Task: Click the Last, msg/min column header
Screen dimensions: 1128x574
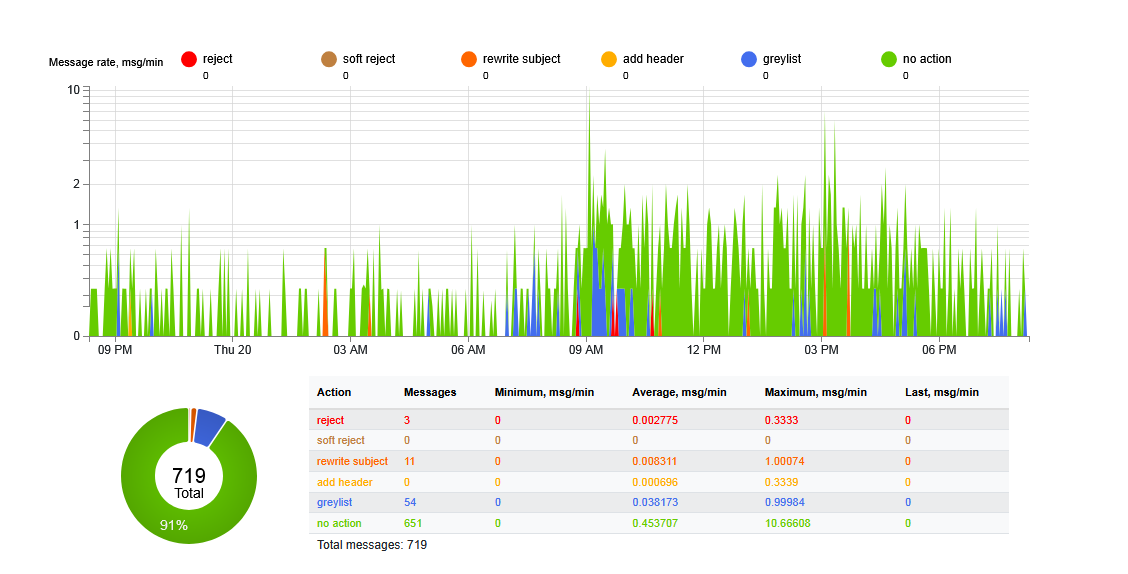Action: (941, 392)
